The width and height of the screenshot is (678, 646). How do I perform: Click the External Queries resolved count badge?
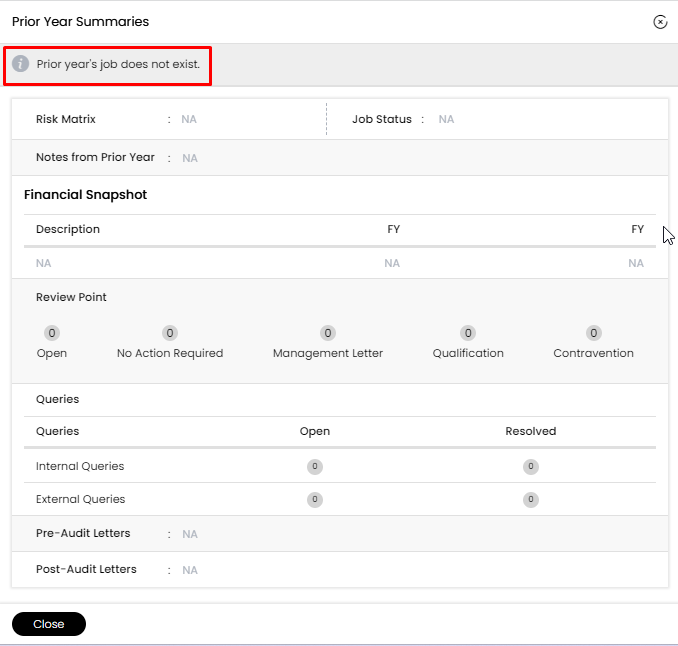click(x=530, y=499)
